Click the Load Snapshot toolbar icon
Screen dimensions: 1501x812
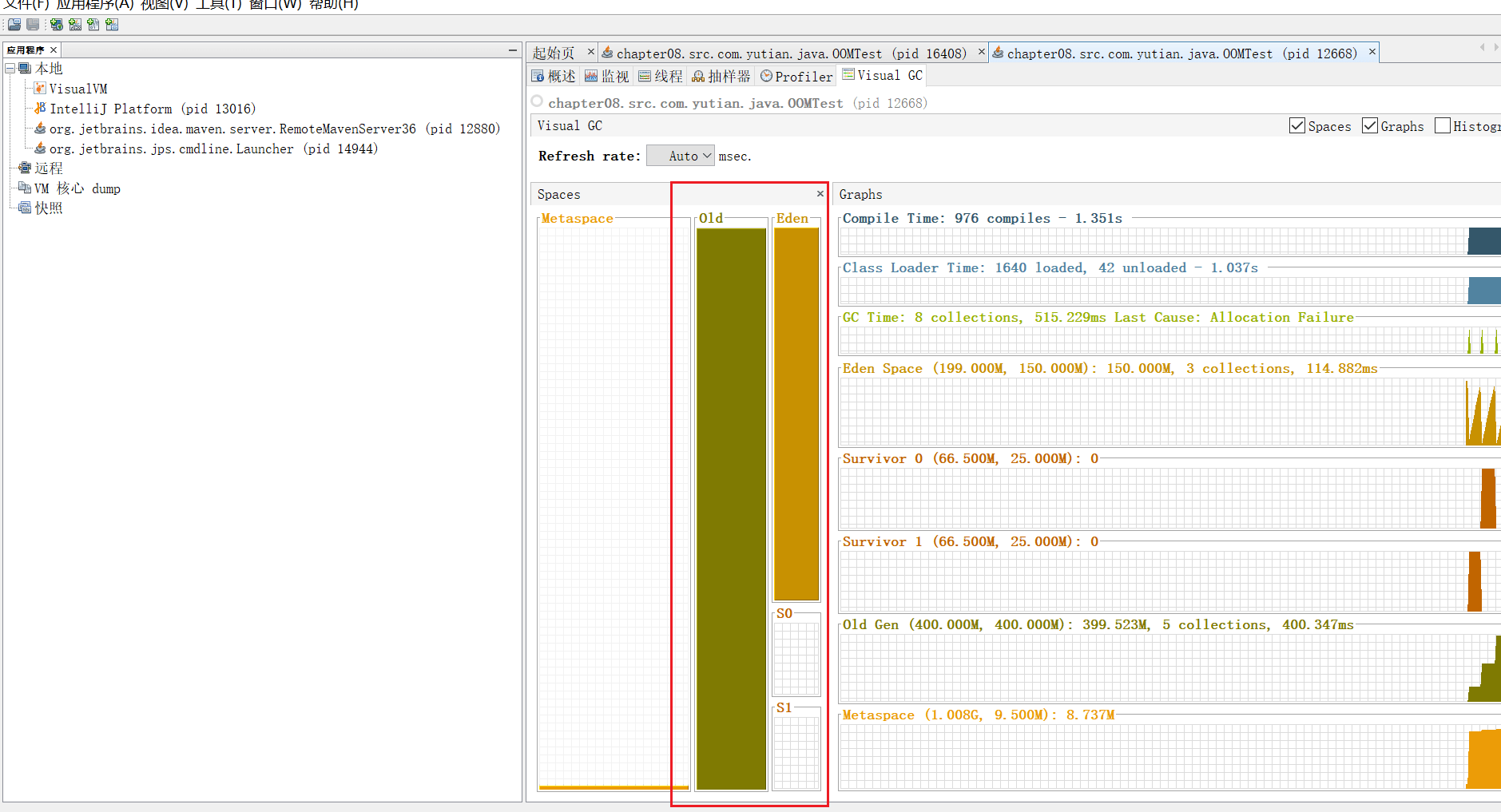point(14,25)
